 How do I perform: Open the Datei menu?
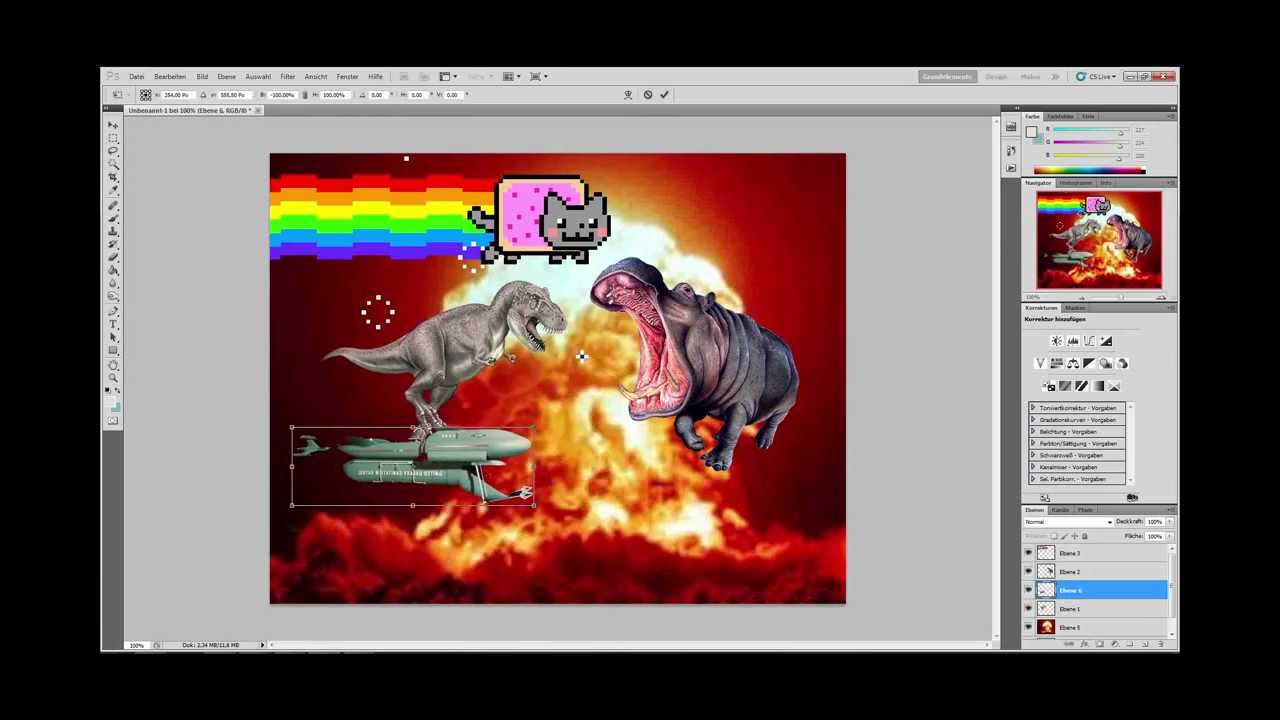[136, 77]
